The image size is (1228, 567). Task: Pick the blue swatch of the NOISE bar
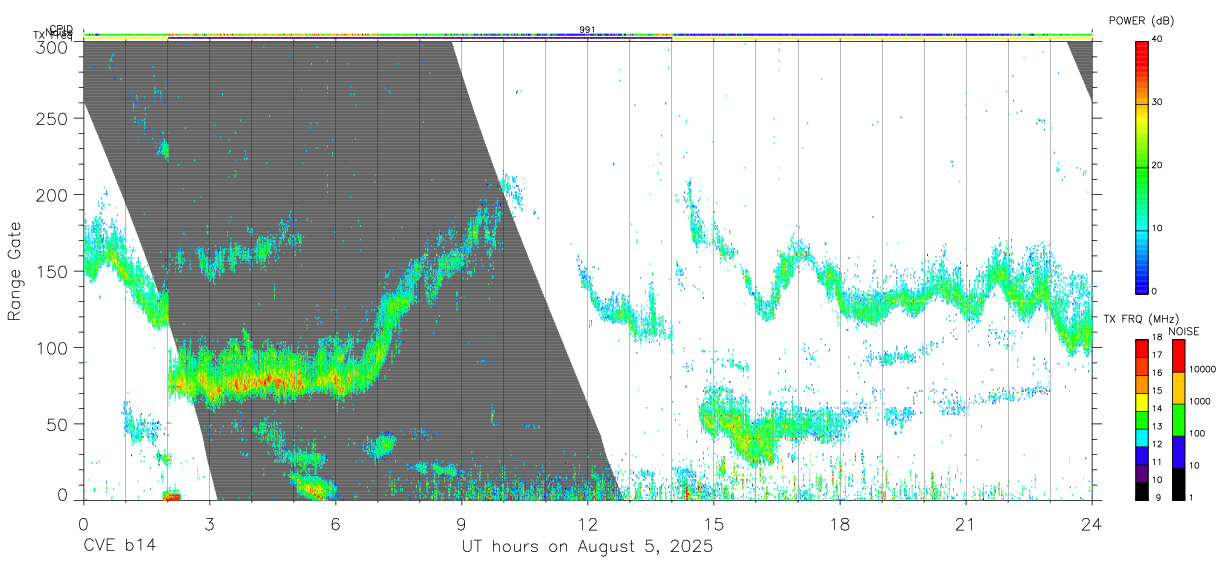point(1177,451)
